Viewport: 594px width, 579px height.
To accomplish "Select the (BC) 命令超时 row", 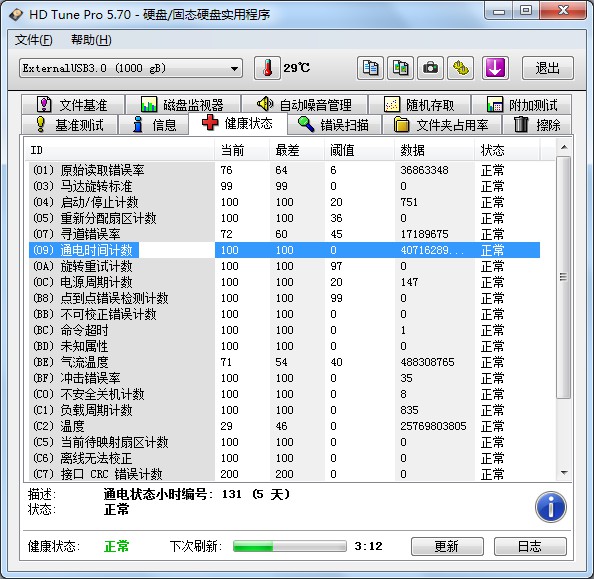I will coord(284,330).
